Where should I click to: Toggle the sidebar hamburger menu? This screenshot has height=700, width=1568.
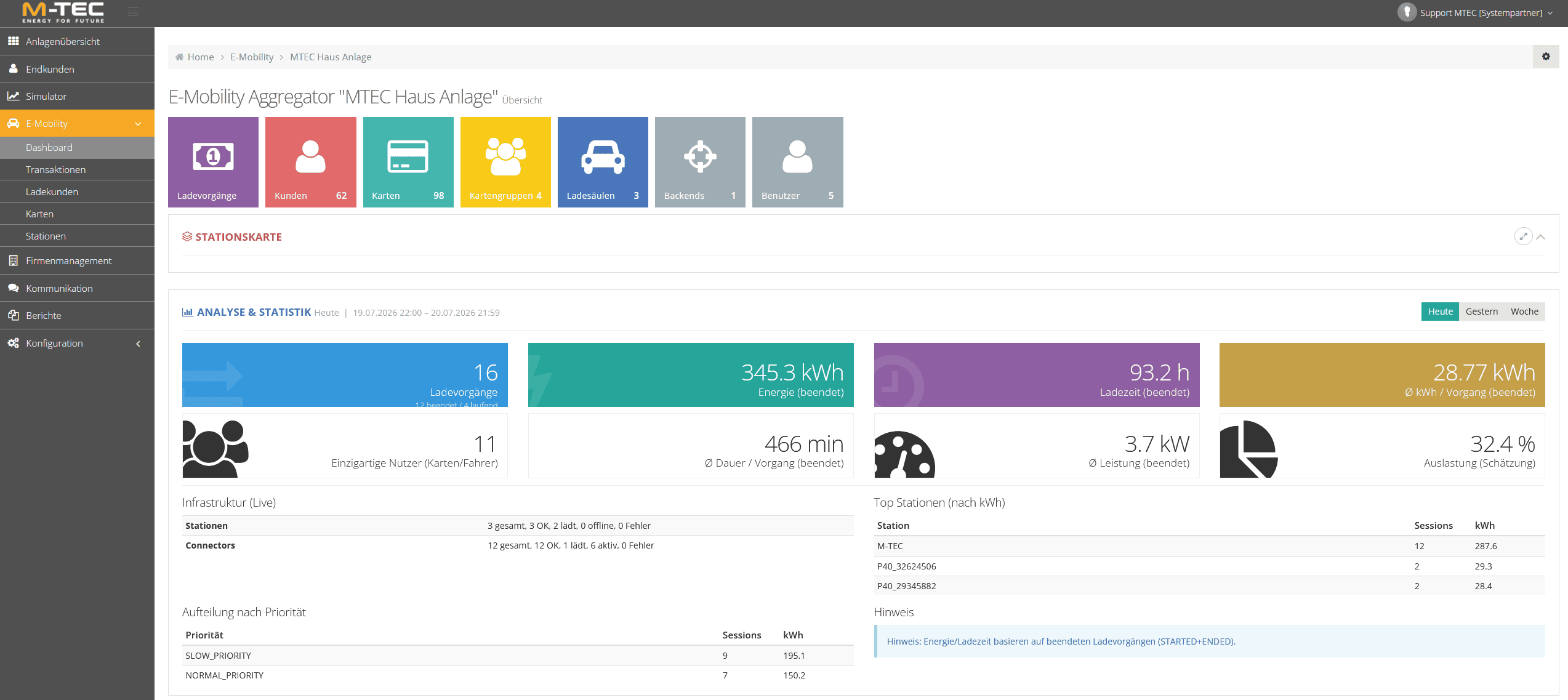click(x=133, y=12)
